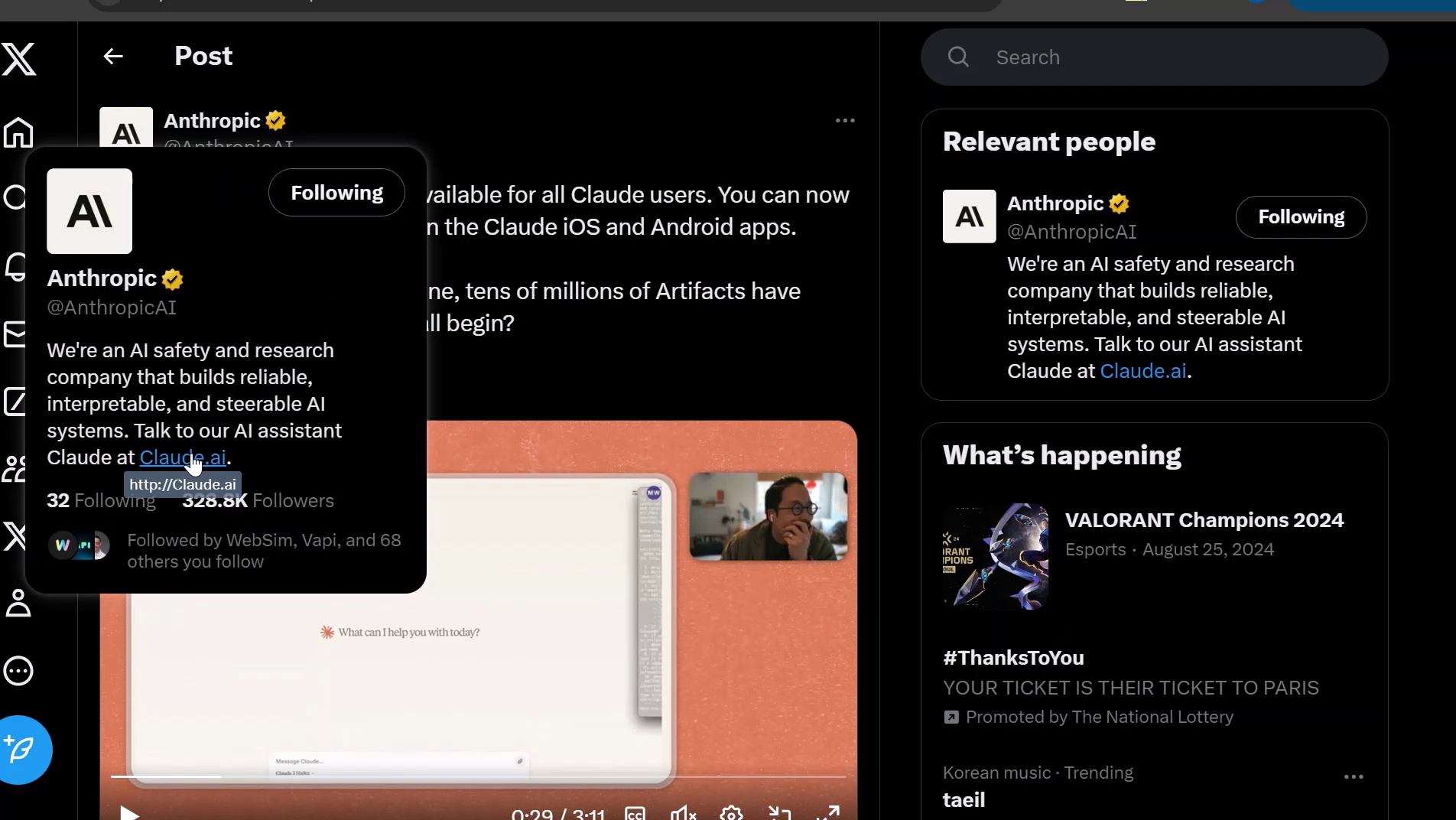The image size is (1456, 820).
Task: Click the video preview area
Action: point(478,620)
